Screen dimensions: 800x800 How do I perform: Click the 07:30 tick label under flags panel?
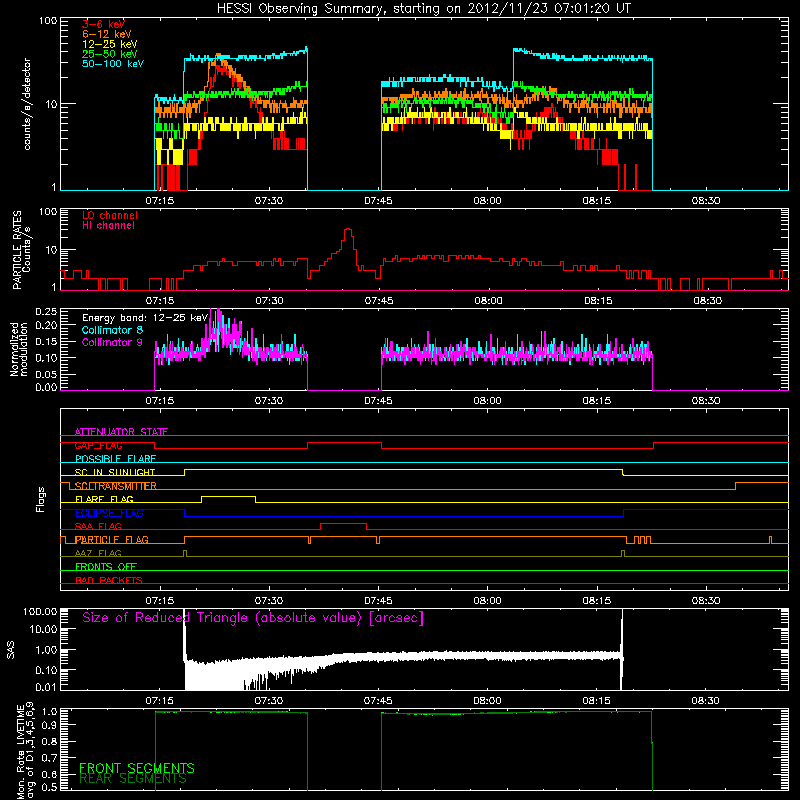[x=269, y=601]
